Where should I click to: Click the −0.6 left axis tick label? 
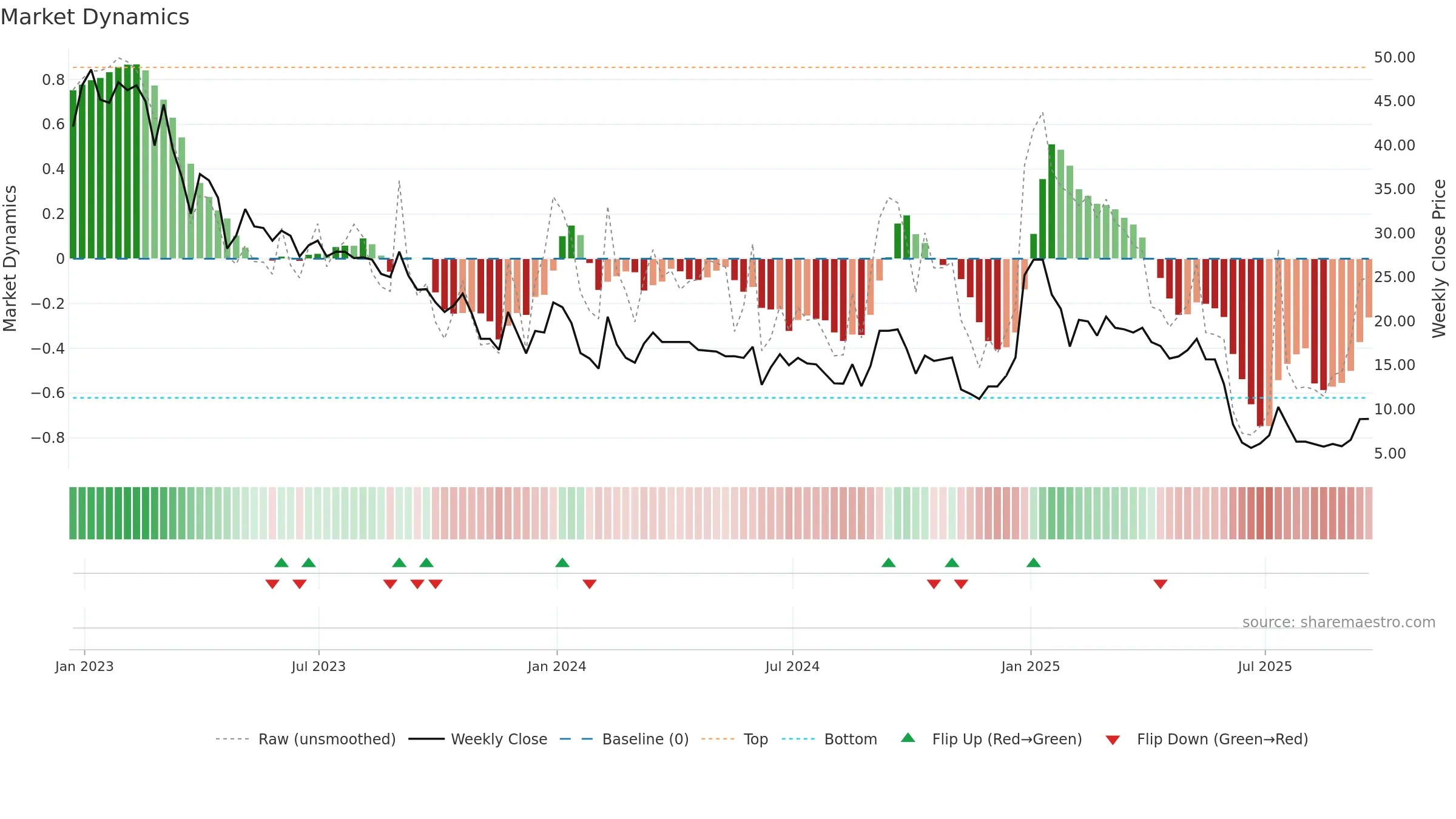[48, 393]
